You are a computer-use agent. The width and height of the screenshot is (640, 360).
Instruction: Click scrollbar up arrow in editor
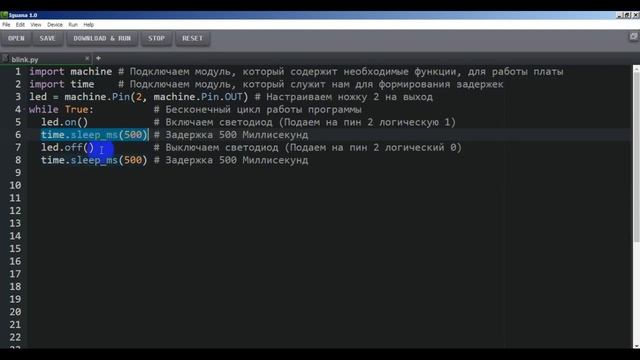(x=636, y=68)
